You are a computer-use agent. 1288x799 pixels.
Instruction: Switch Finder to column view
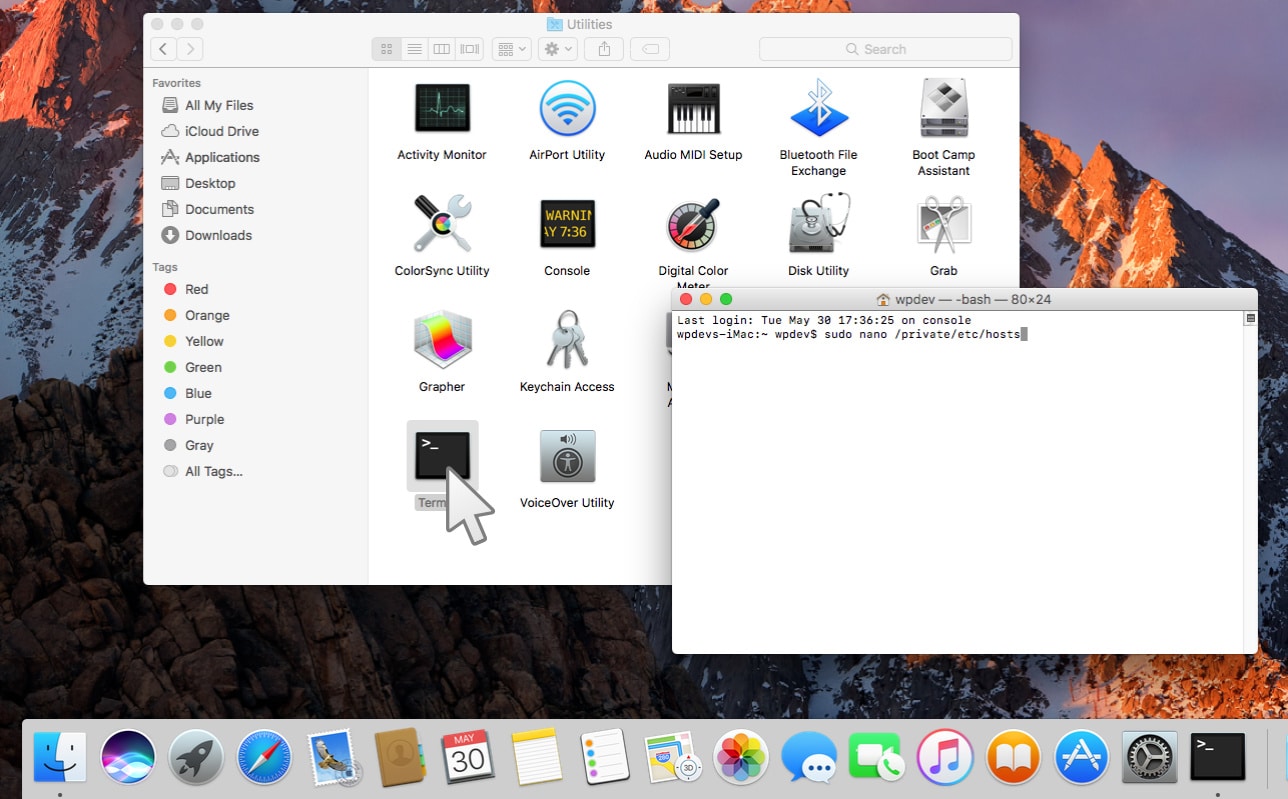[x=441, y=48]
